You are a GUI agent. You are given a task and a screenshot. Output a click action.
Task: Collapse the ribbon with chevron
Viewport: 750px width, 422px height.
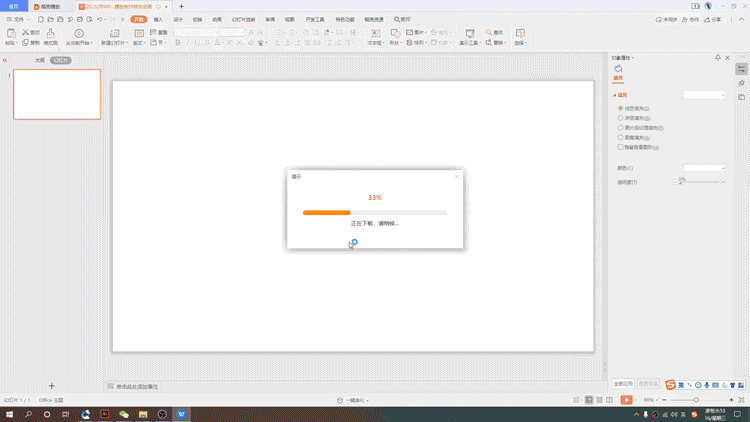point(741,19)
